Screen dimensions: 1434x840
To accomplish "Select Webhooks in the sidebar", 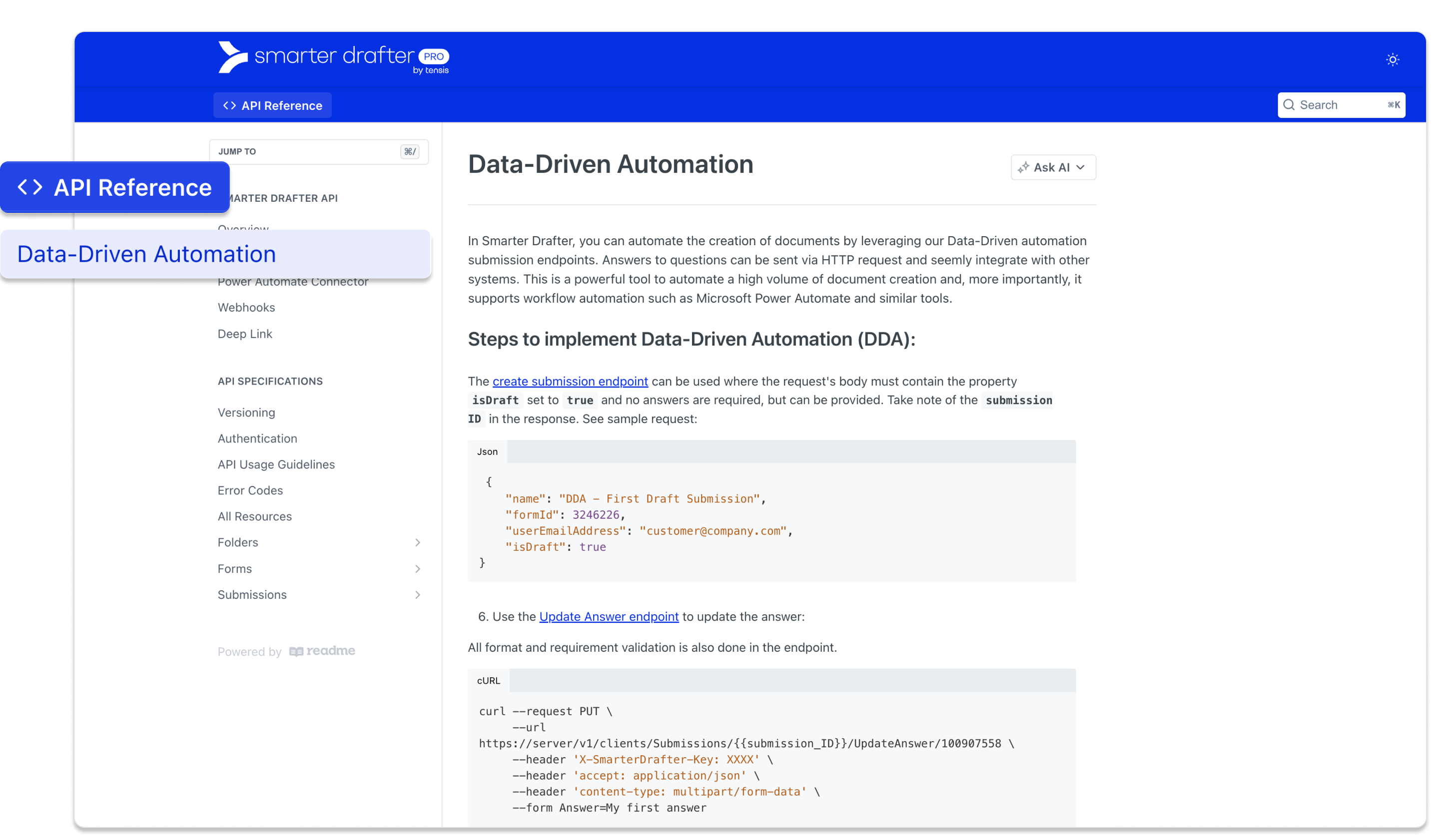I will 246,307.
